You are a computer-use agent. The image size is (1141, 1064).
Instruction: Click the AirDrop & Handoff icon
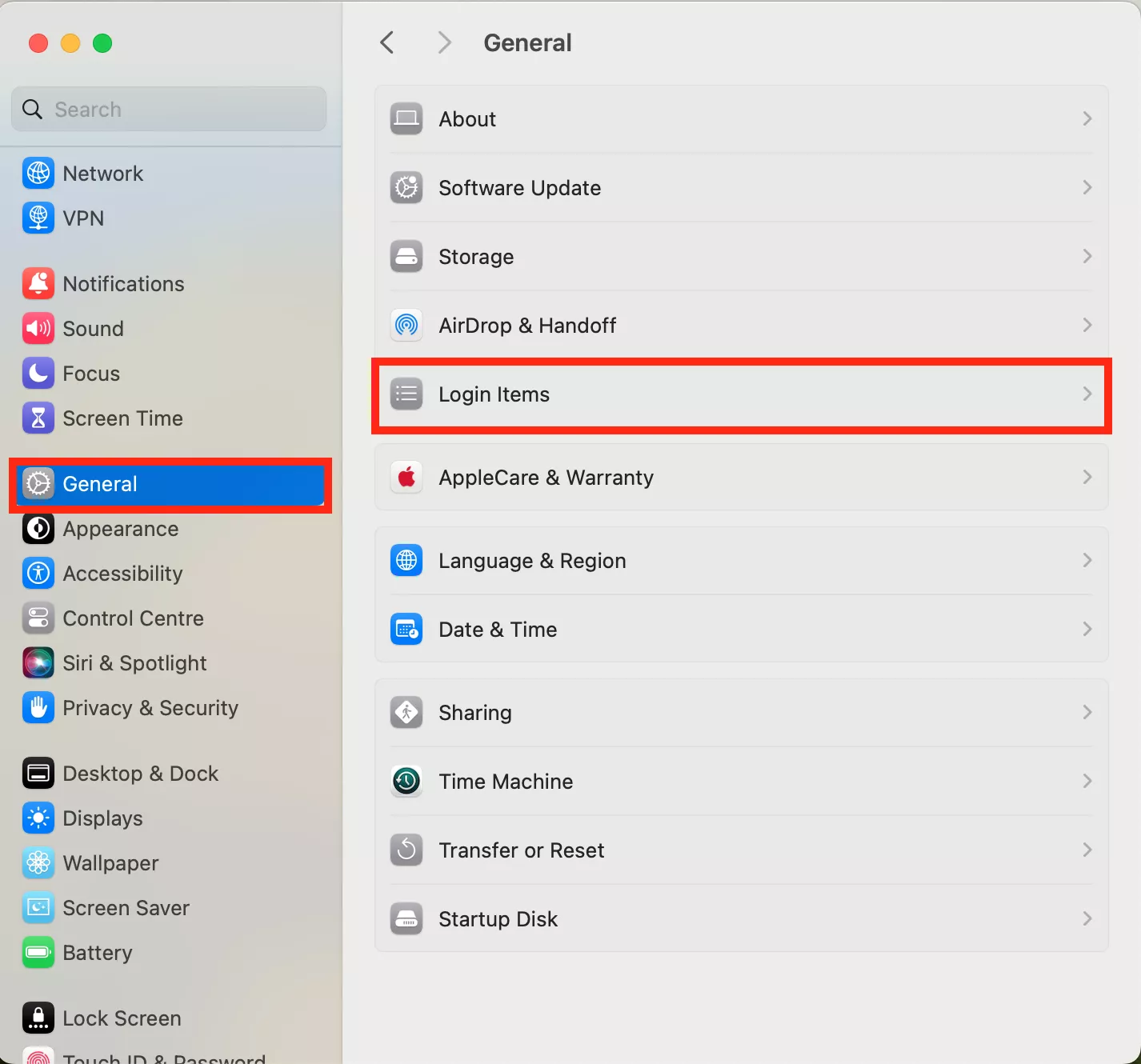point(406,326)
